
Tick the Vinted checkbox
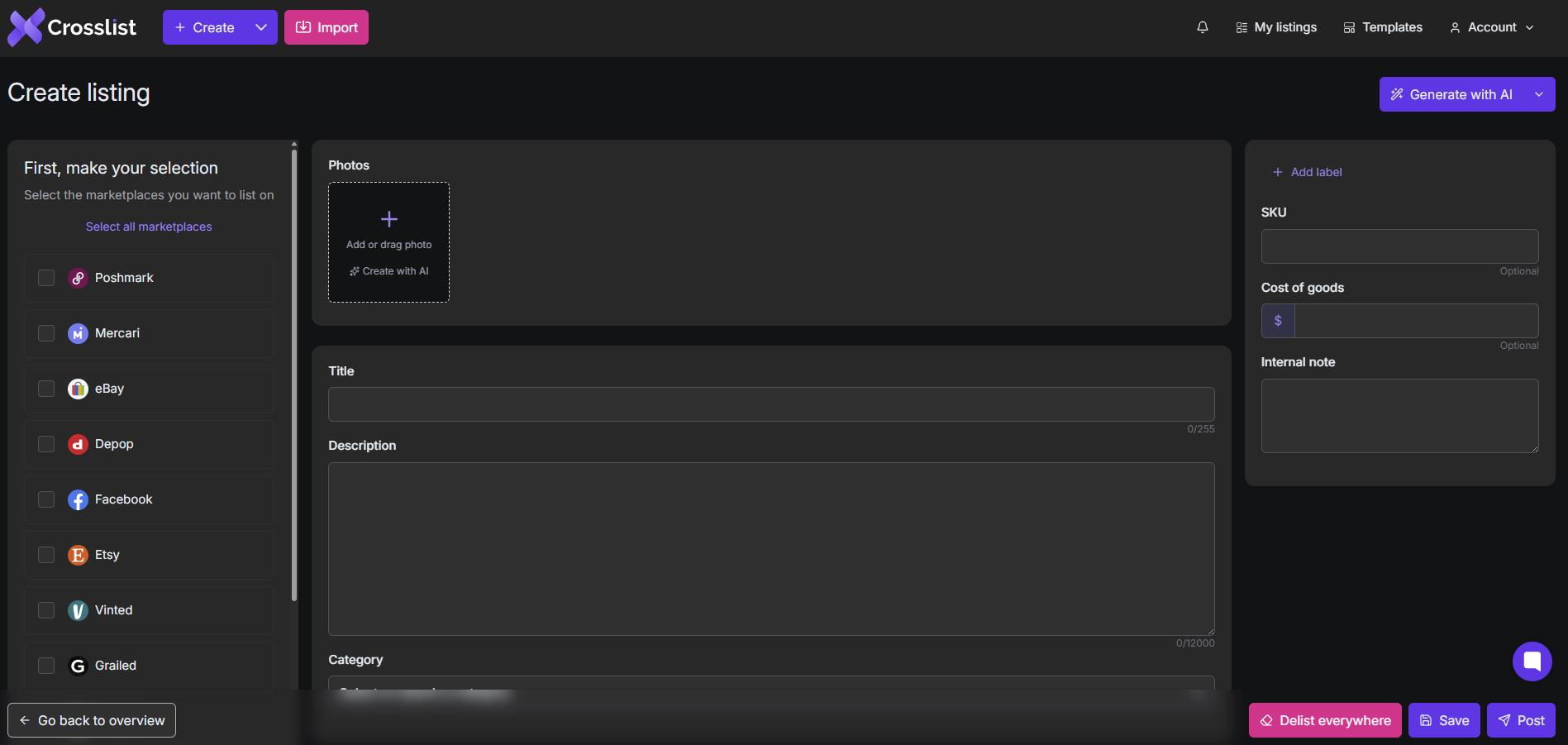point(46,610)
